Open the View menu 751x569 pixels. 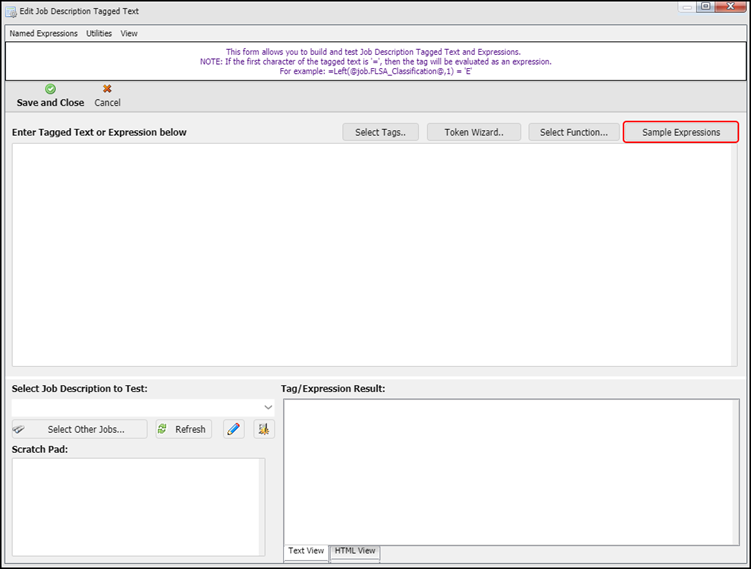[x=129, y=33]
